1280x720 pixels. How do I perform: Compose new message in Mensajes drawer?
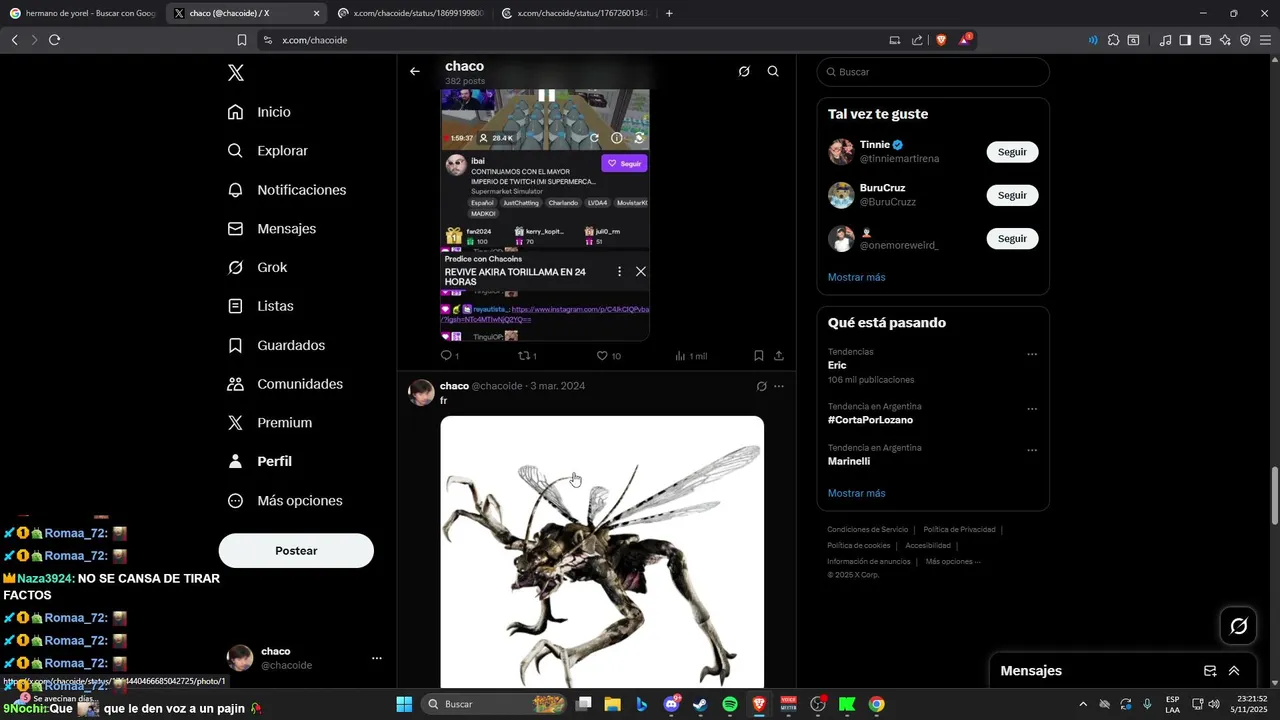point(1209,671)
